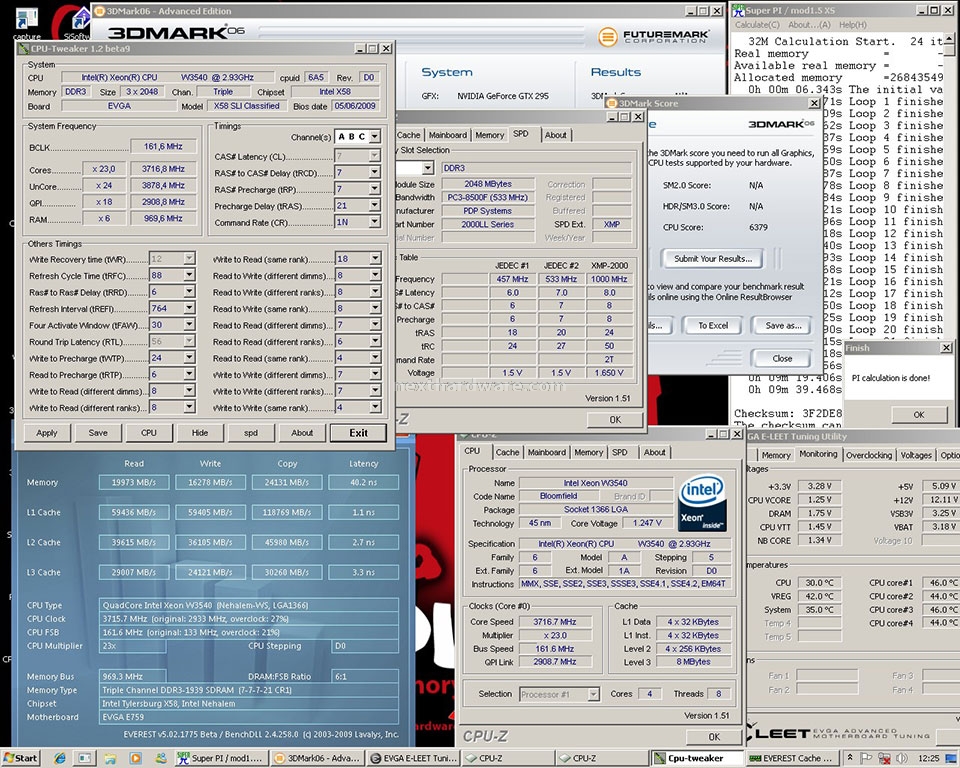960x768 pixels.
Task: Open Voltages tab in E-LEET
Action: 916,455
